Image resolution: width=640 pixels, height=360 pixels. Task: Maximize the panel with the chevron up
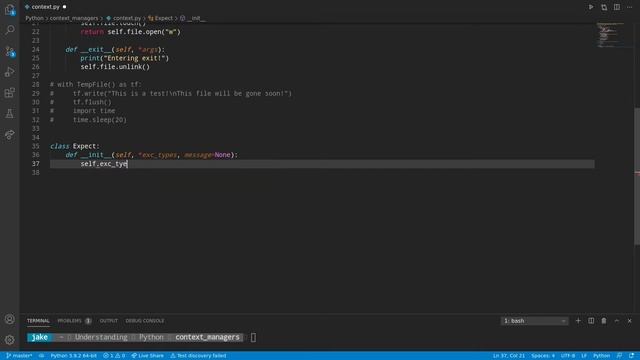click(x=617, y=321)
